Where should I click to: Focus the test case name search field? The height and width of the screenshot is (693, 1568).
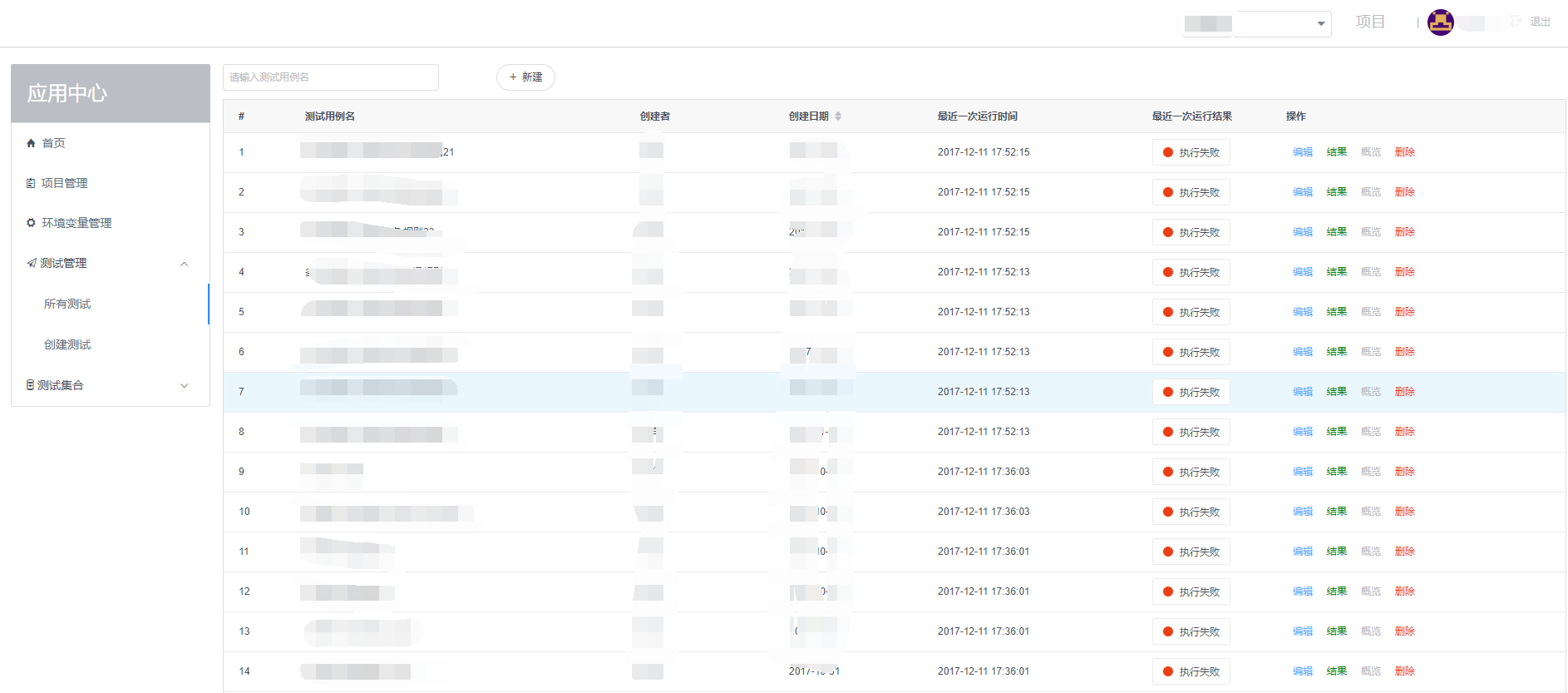coord(331,77)
